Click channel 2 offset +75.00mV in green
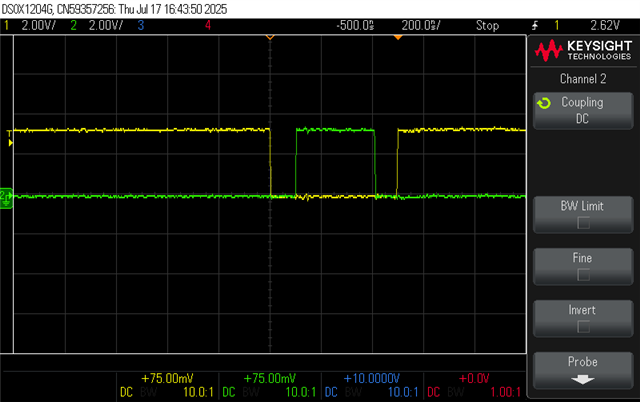The image size is (640, 402). [x=269, y=378]
